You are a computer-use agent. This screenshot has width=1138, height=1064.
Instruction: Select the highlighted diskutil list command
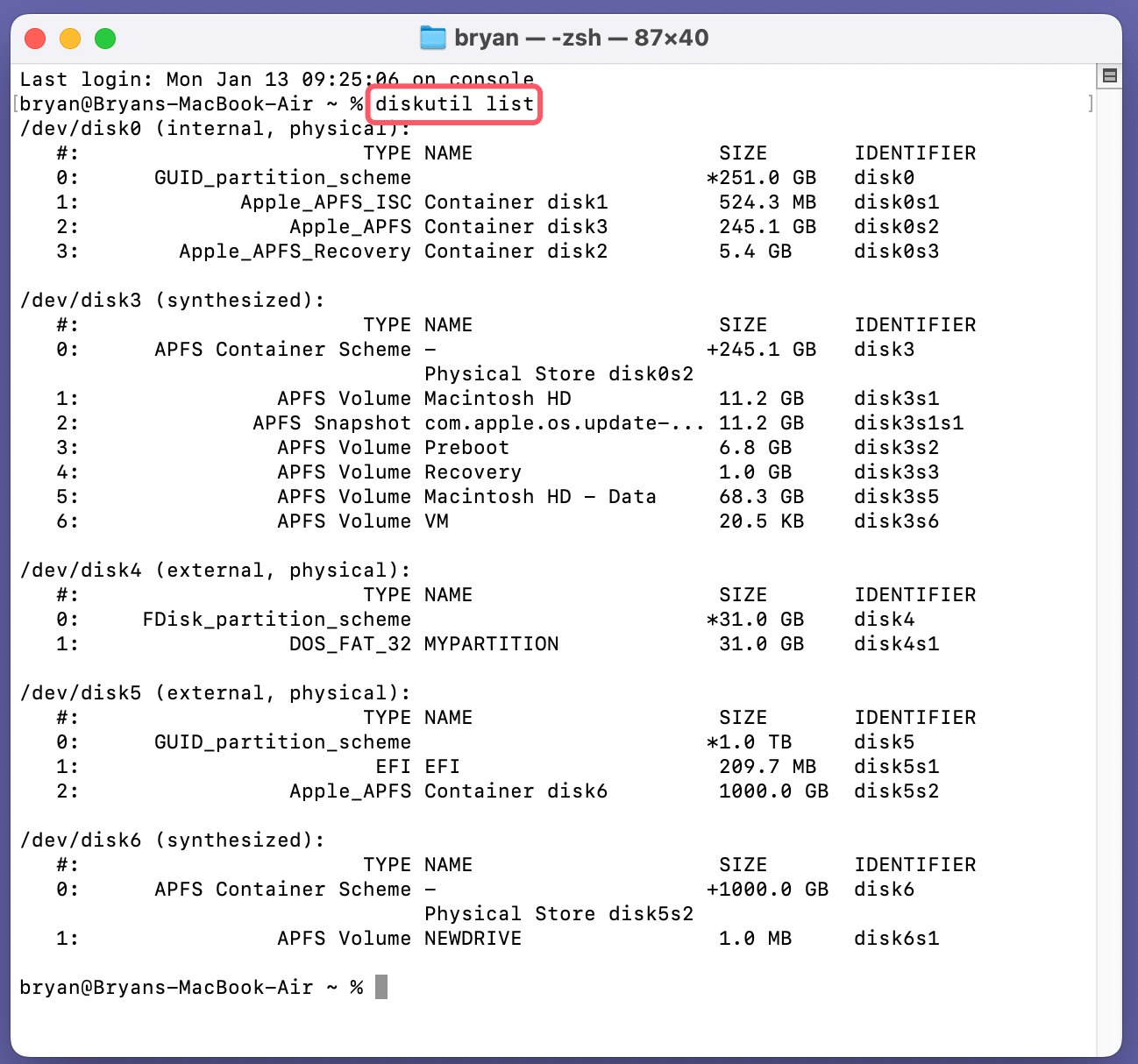click(x=453, y=103)
